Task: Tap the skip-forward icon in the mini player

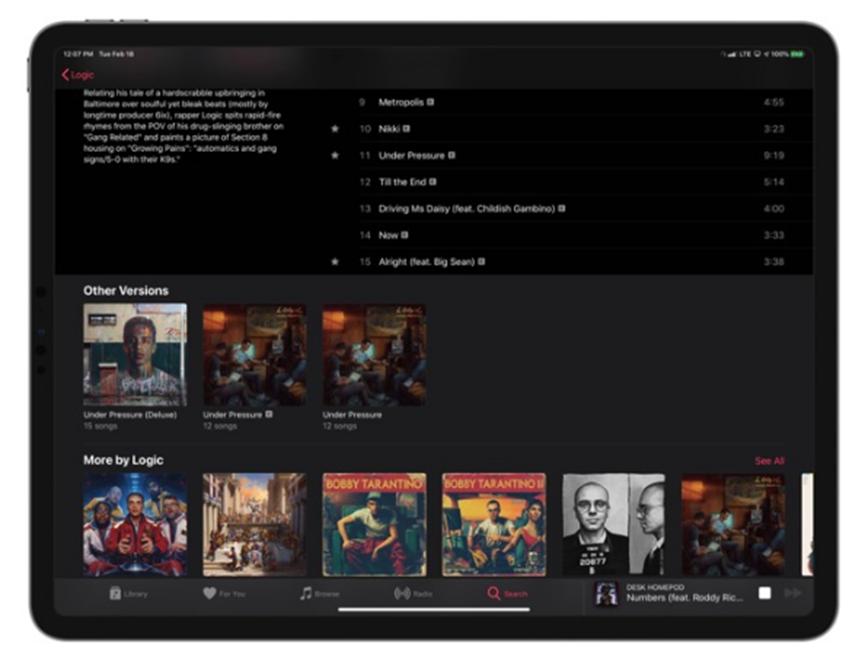Action: pyautogui.click(x=791, y=591)
